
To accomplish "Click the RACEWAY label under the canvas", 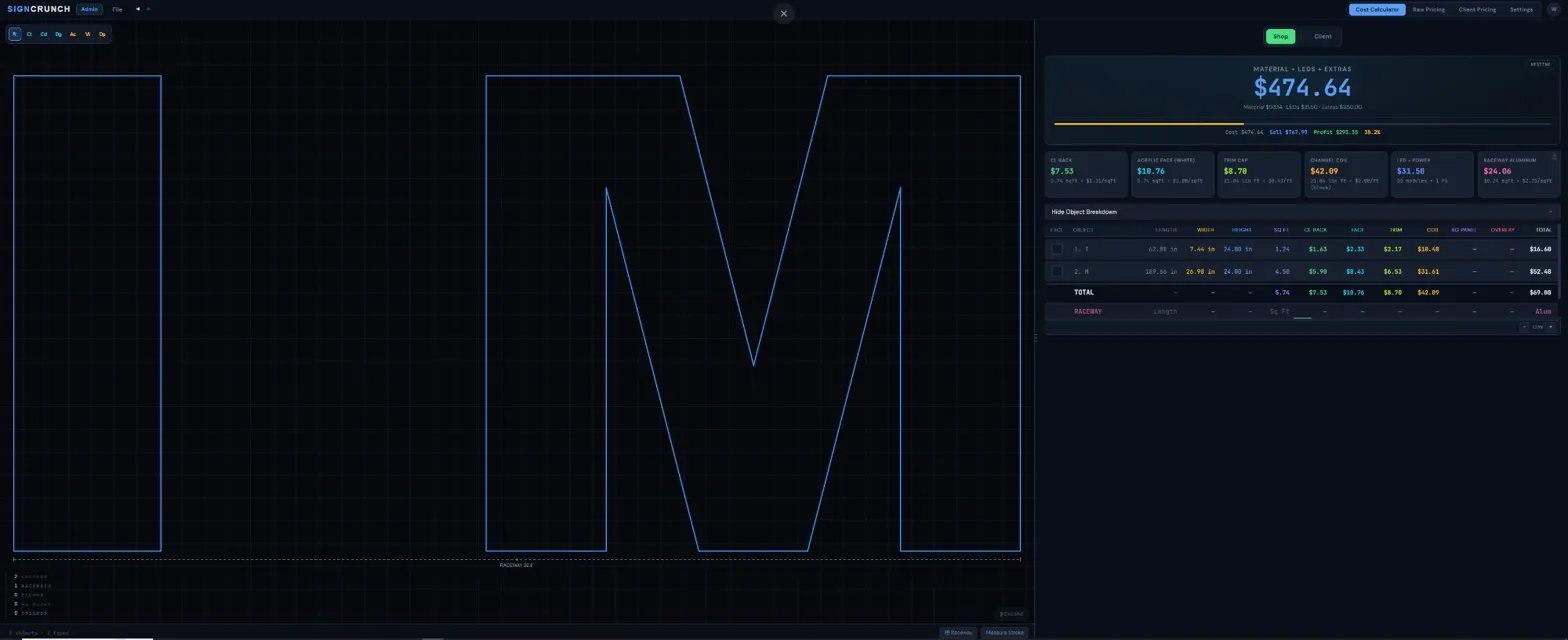I will [516, 565].
